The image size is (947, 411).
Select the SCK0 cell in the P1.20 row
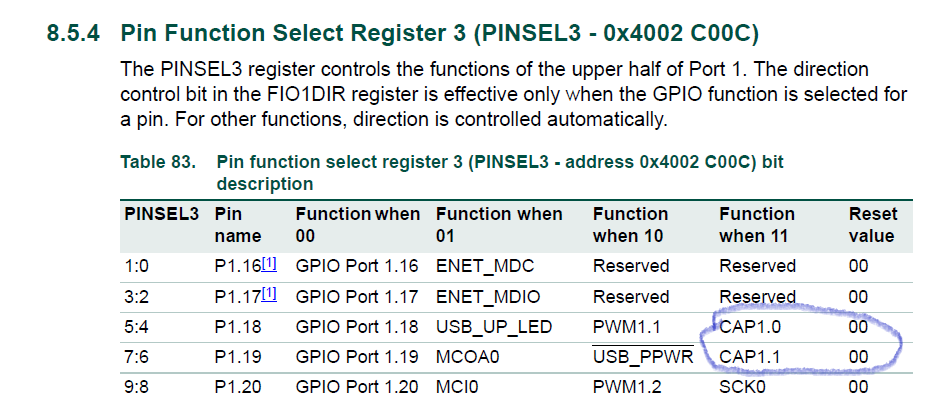pos(741,388)
